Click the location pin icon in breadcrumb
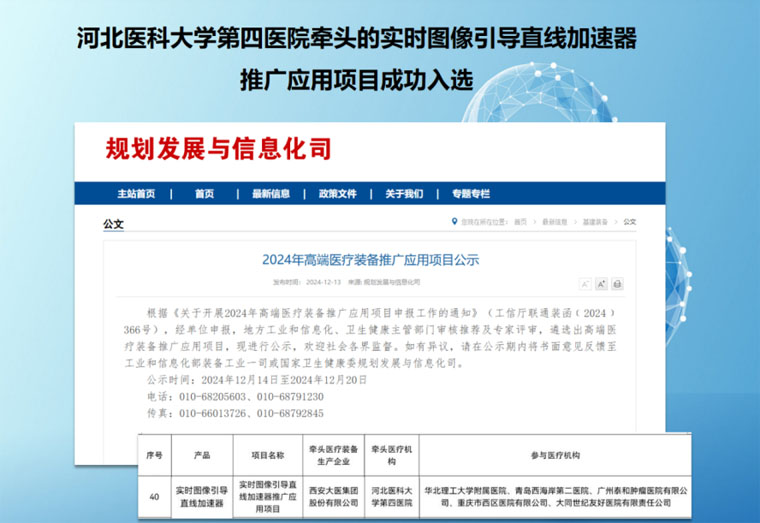The height and width of the screenshot is (523, 760). [455, 222]
